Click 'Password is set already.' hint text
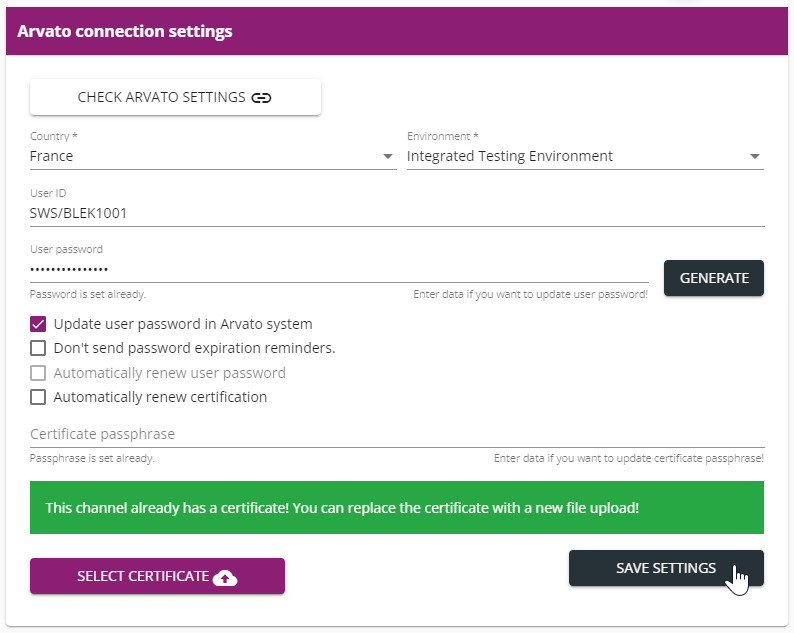This screenshot has height=633, width=794. (x=88, y=294)
